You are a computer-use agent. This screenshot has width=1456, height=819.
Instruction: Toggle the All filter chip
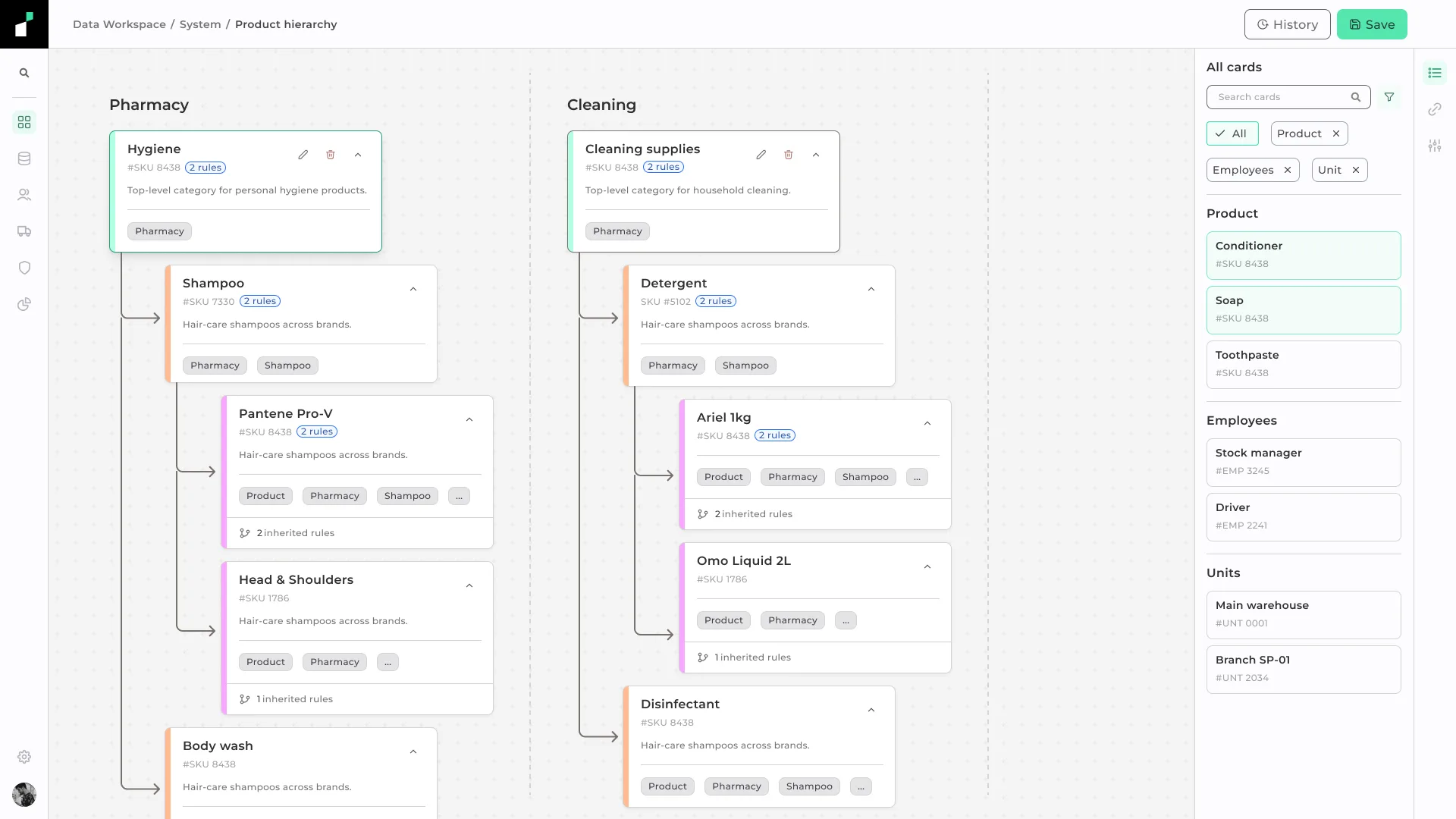(x=1232, y=133)
